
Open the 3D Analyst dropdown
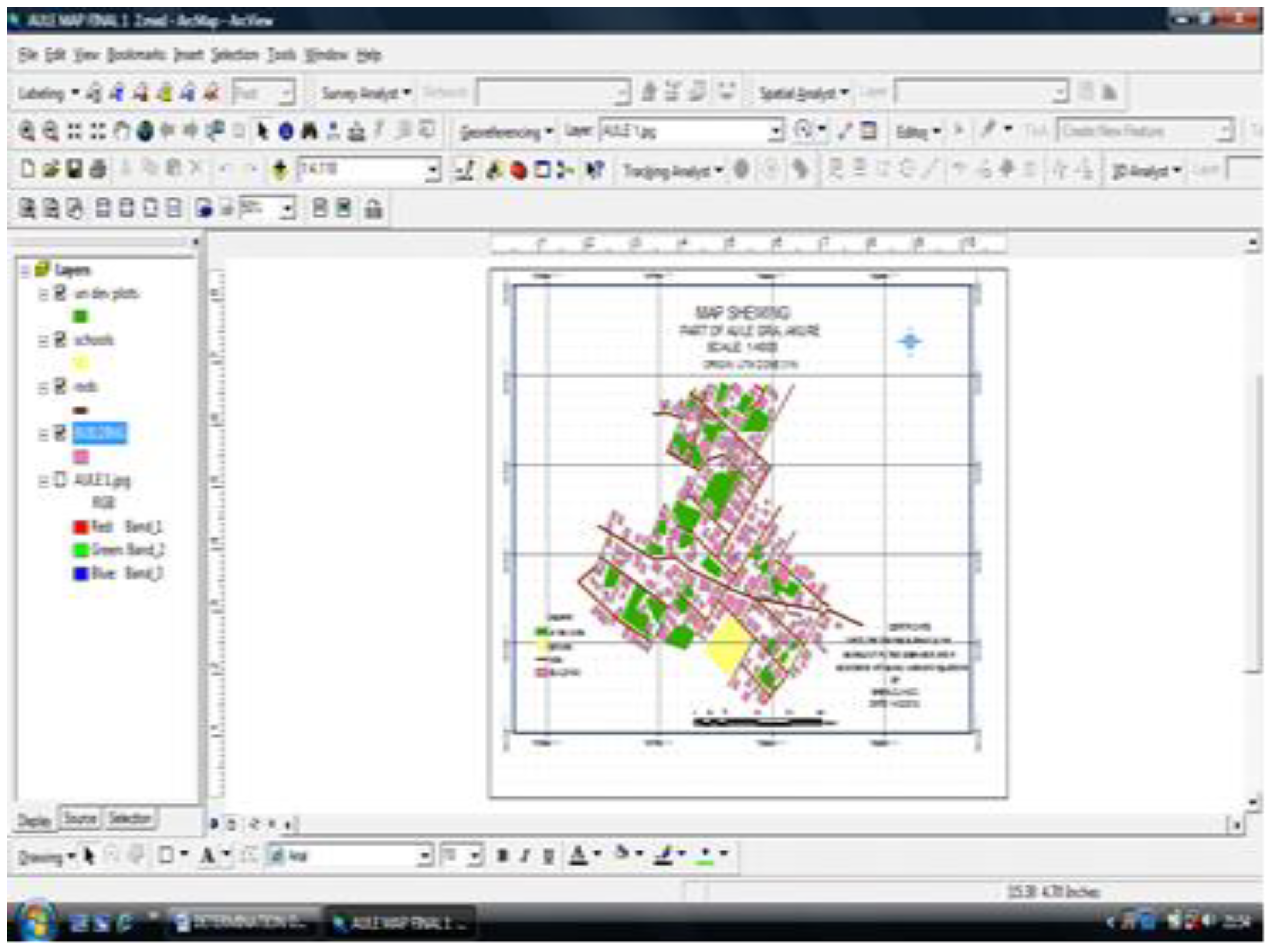tap(1147, 171)
